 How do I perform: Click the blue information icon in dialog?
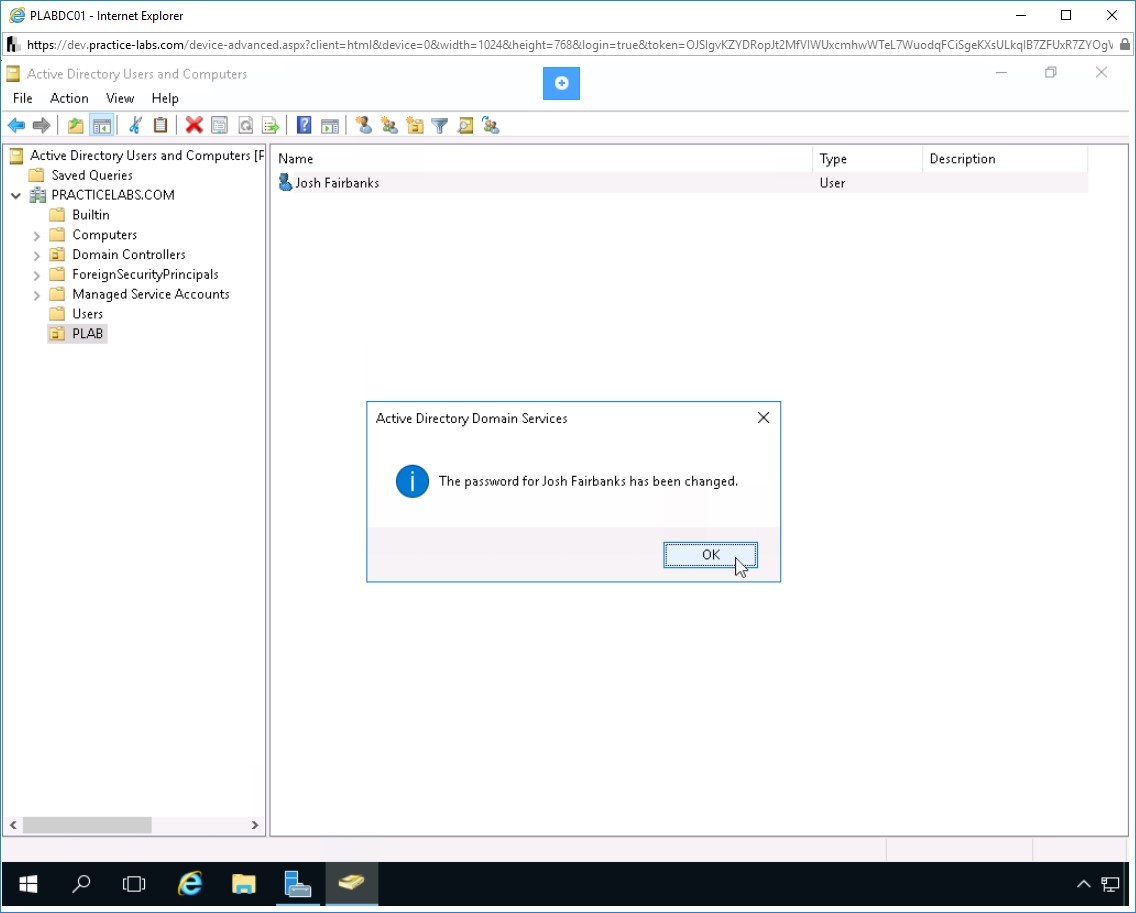point(412,482)
